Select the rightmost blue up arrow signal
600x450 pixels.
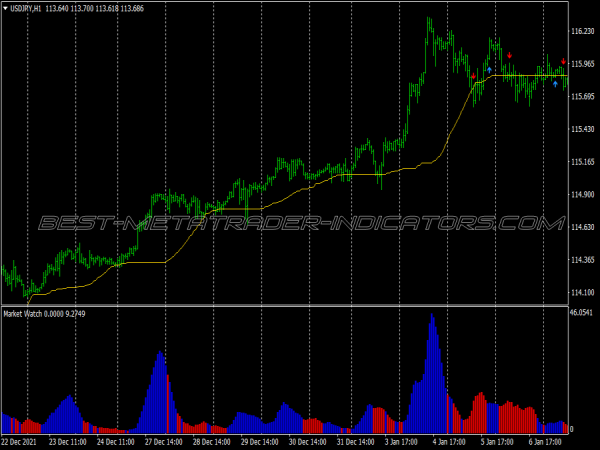[555, 84]
